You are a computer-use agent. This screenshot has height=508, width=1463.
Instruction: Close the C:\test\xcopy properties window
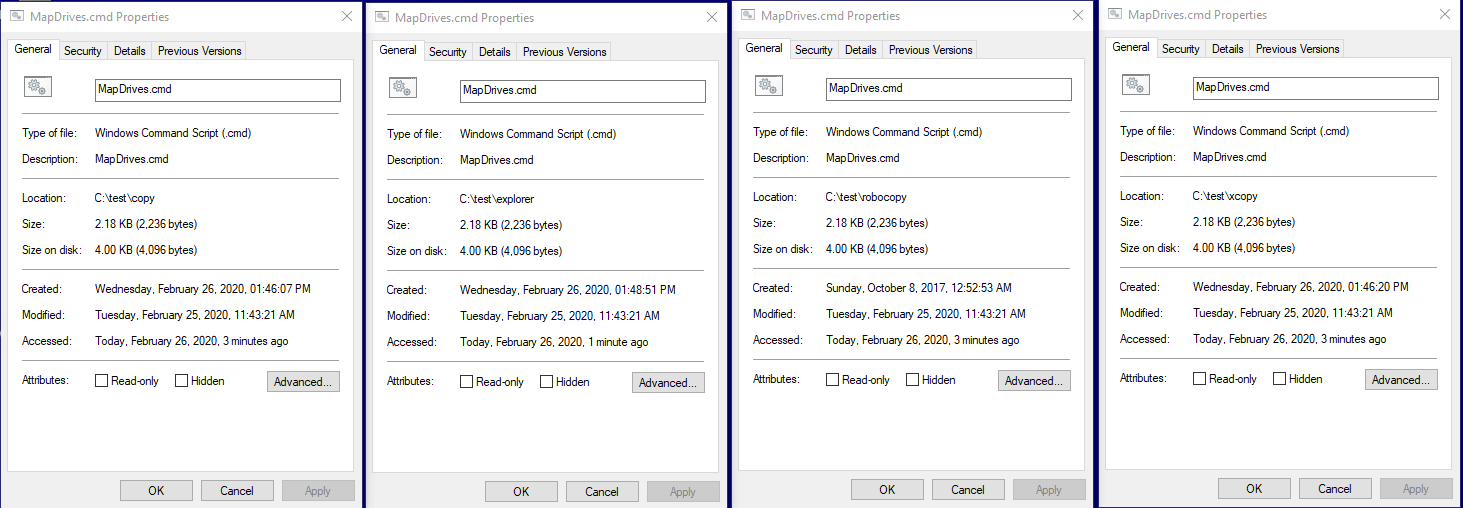[x=1445, y=15]
